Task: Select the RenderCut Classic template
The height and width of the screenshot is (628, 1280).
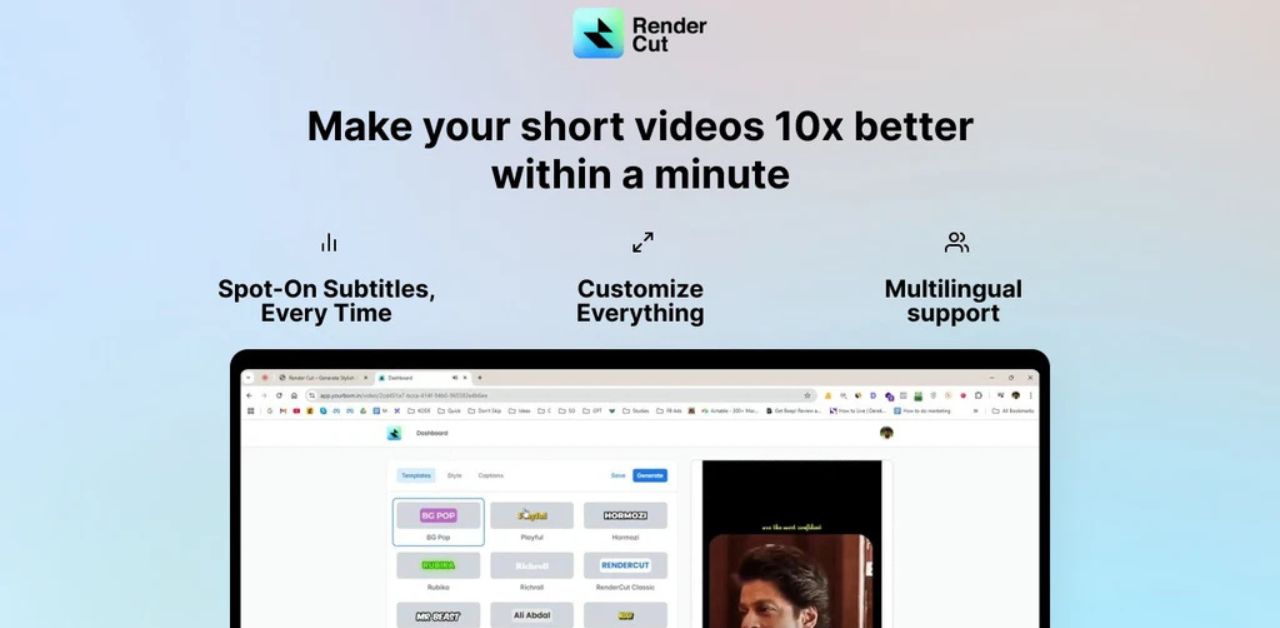Action: (x=625, y=572)
